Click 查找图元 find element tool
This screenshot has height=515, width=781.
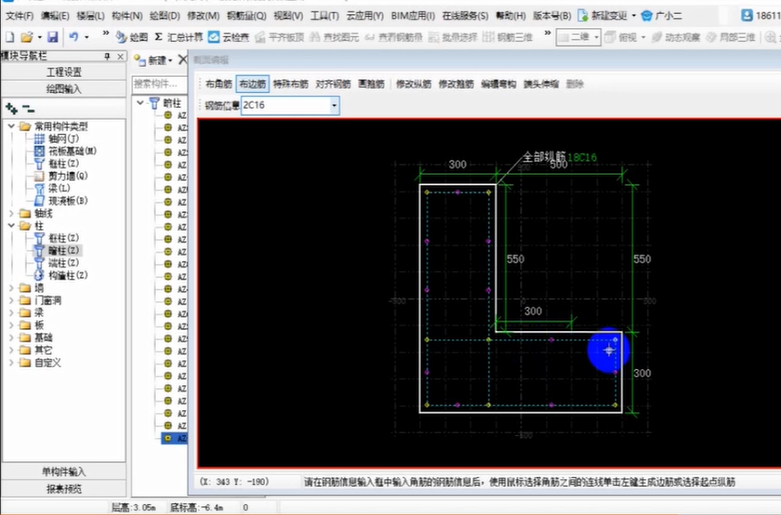(x=334, y=37)
